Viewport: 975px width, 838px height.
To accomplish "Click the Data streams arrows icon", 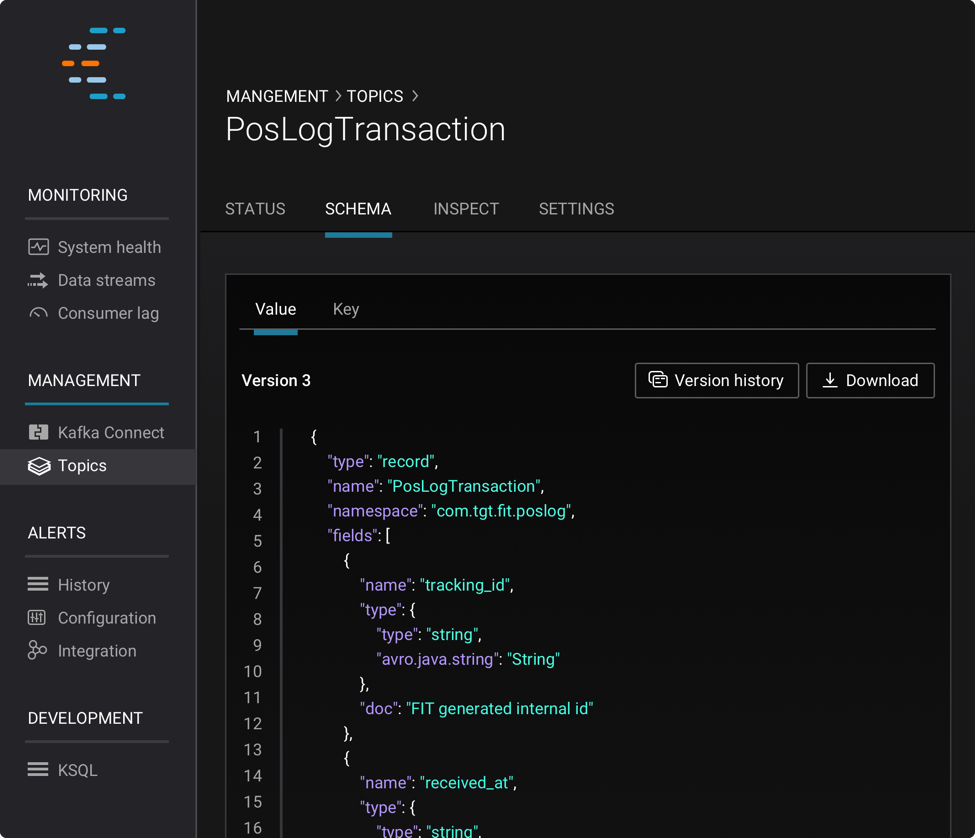I will [38, 280].
